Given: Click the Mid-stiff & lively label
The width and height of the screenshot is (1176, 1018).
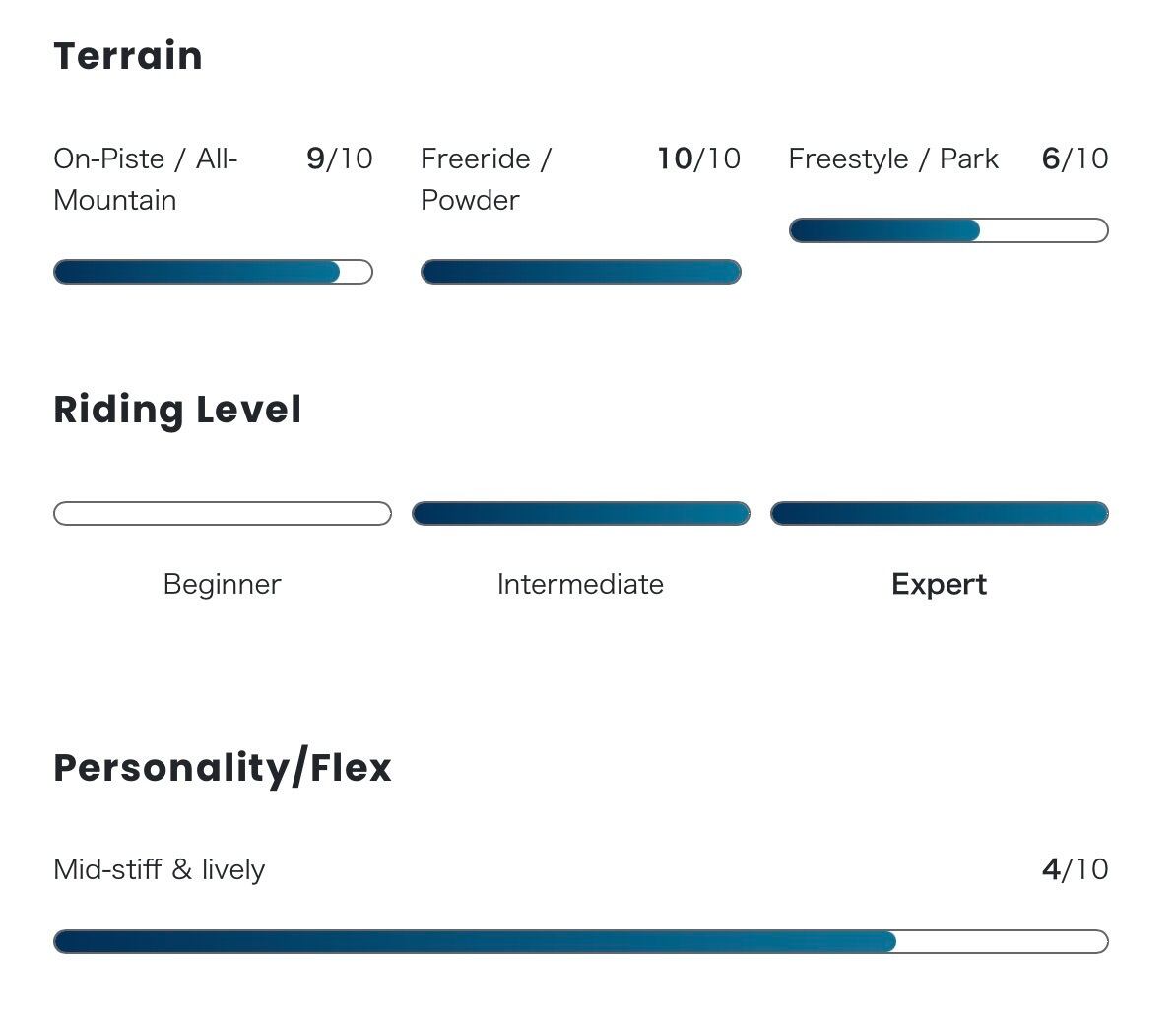Looking at the screenshot, I should [160, 869].
